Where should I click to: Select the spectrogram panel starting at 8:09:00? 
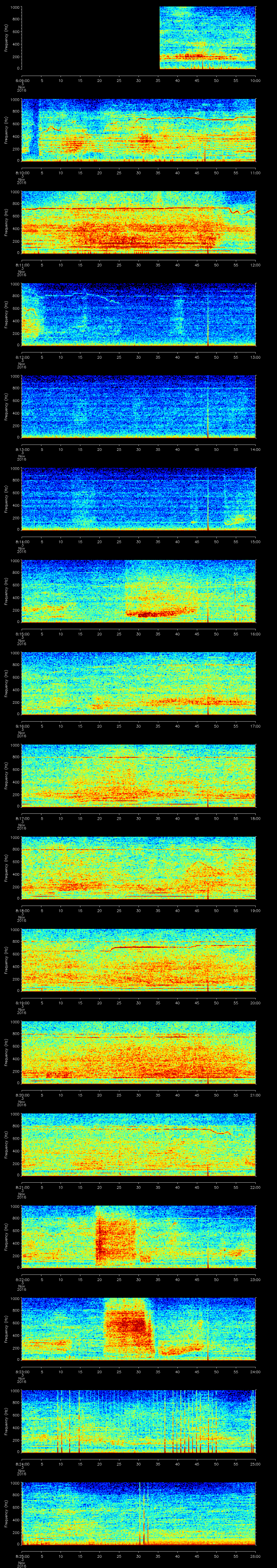pyautogui.click(x=139, y=38)
